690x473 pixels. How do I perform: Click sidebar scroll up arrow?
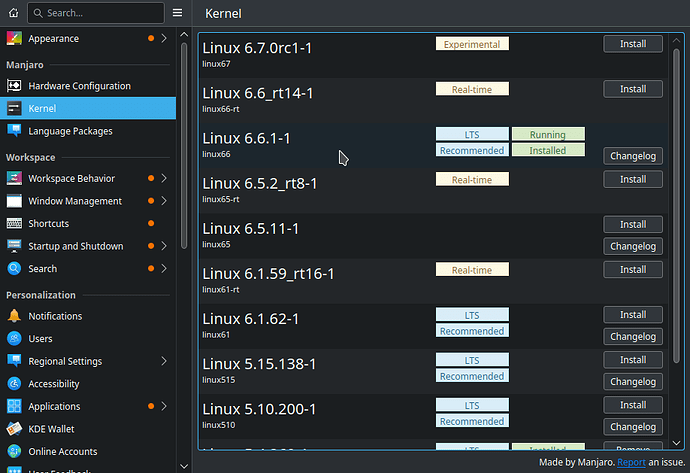tap(184, 35)
